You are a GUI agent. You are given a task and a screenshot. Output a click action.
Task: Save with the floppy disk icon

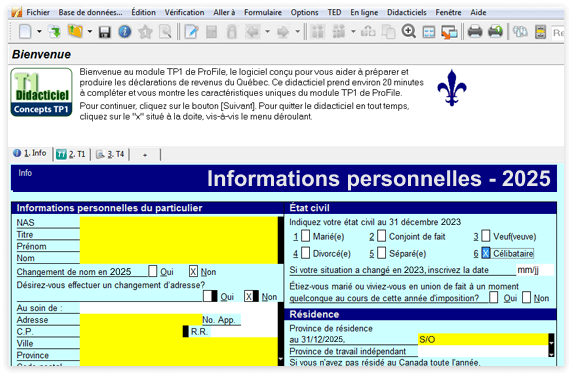tap(105, 32)
